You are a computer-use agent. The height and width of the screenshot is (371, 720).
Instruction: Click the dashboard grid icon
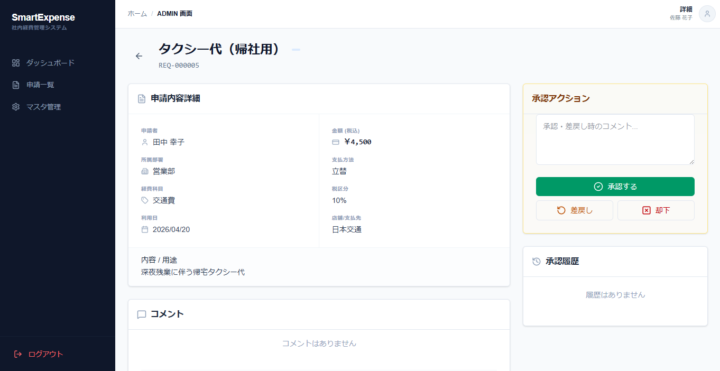(x=16, y=63)
